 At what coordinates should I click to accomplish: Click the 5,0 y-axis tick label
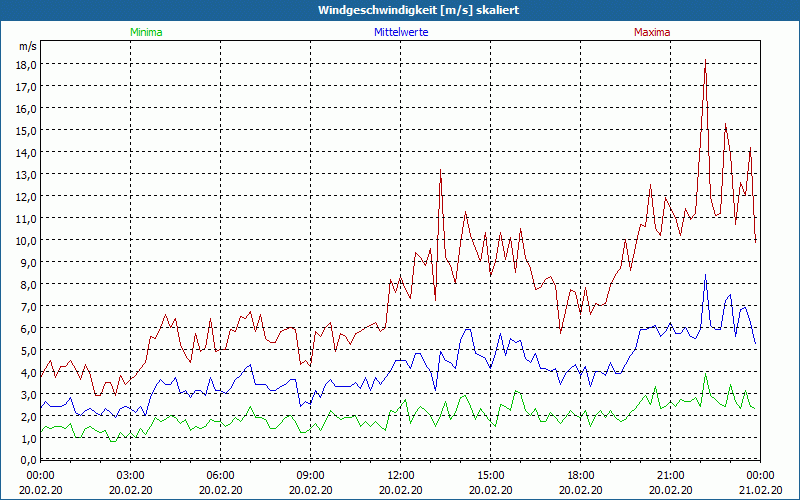tap(27, 350)
